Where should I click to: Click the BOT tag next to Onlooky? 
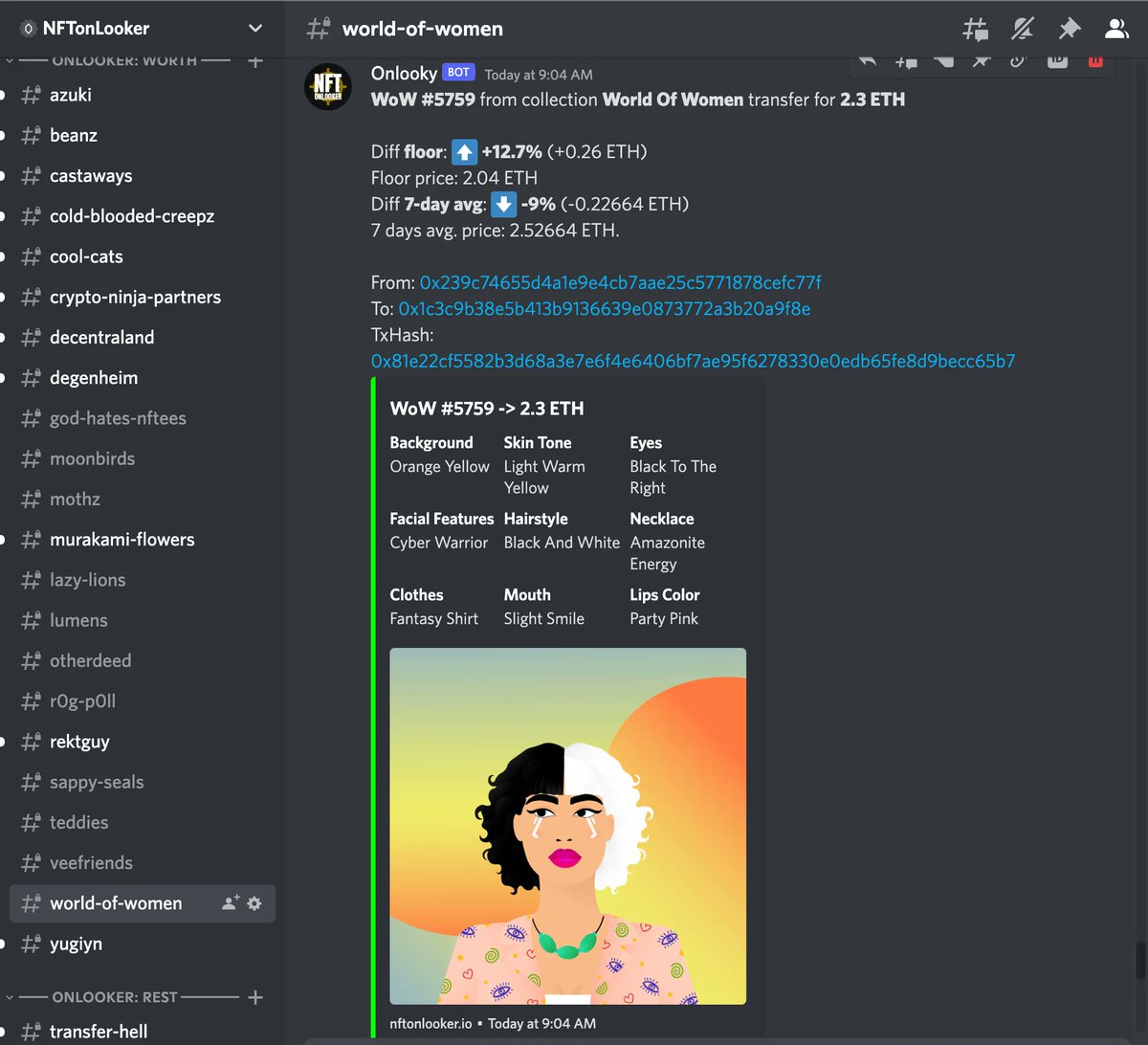coord(458,73)
